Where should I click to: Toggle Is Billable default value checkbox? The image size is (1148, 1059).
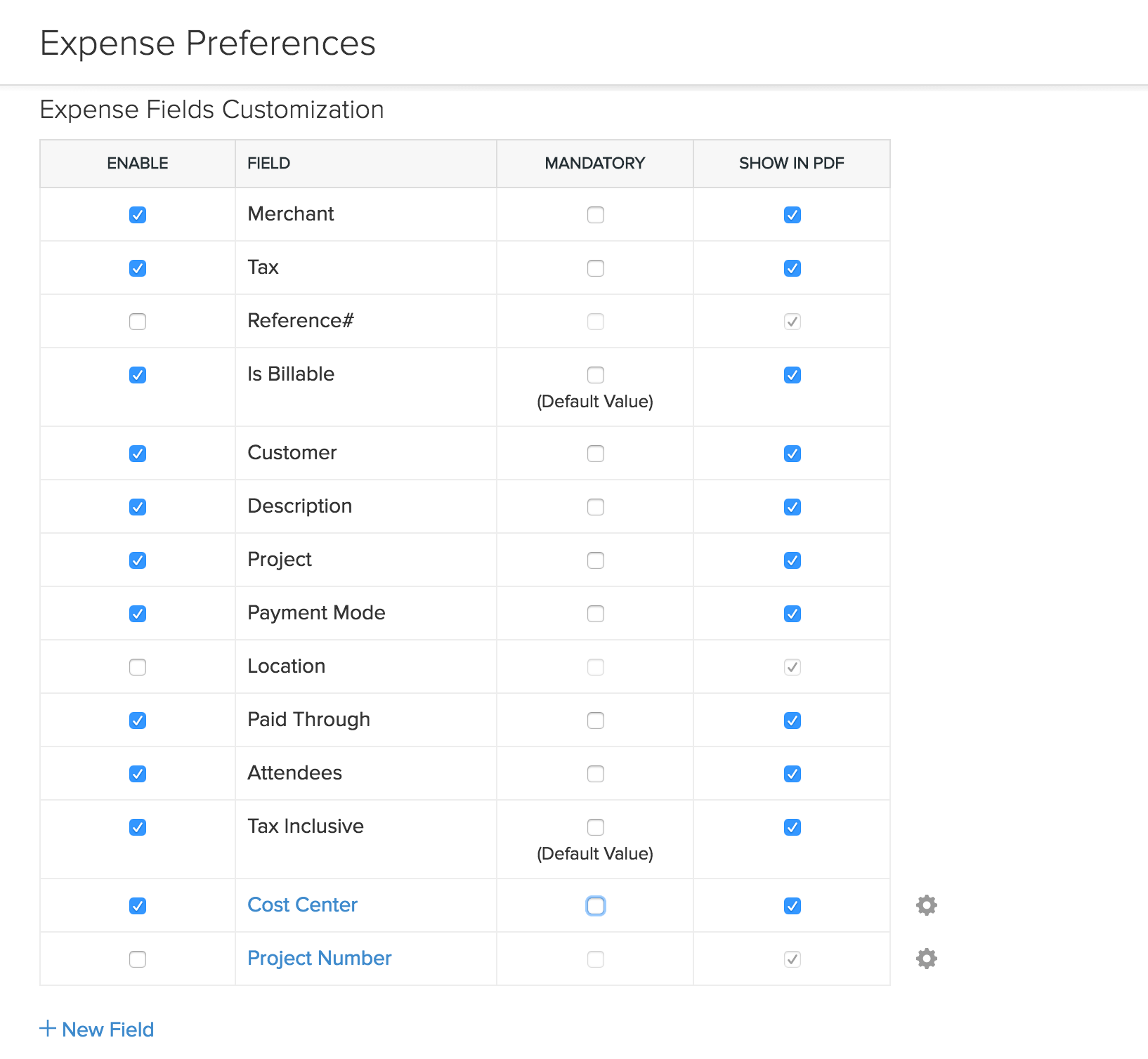coord(596,375)
